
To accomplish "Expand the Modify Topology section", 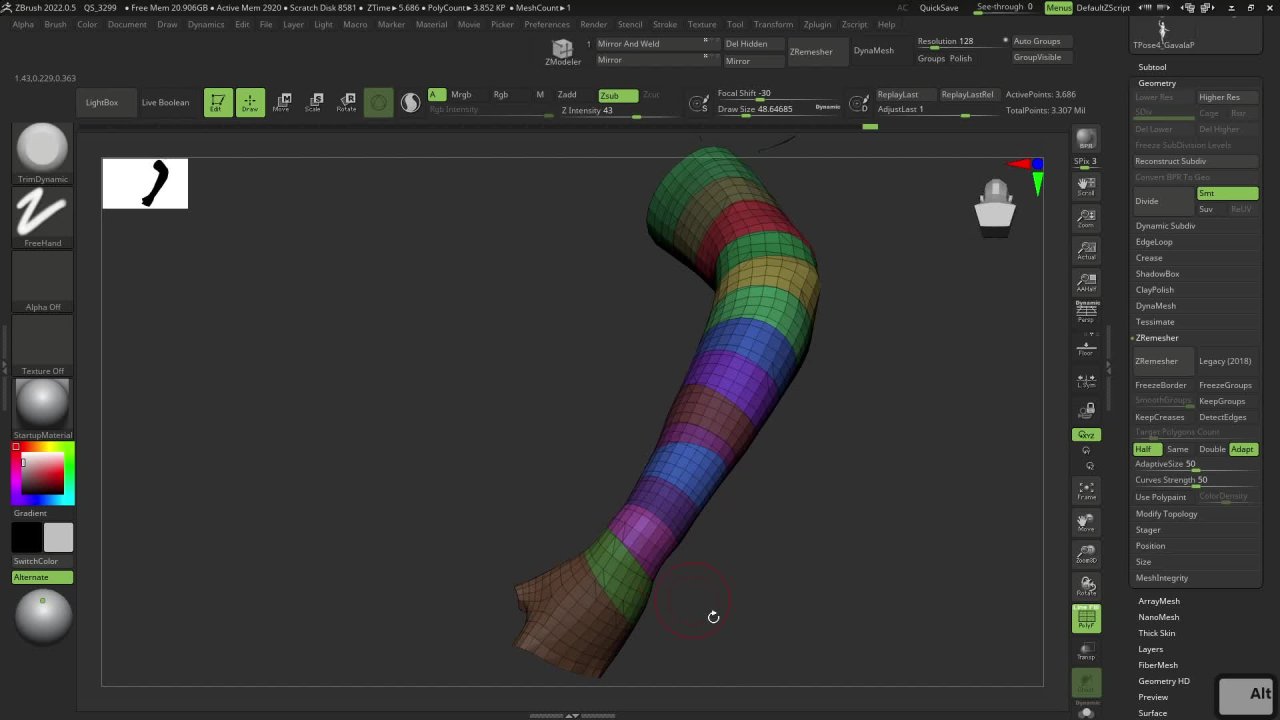I will point(1166,514).
